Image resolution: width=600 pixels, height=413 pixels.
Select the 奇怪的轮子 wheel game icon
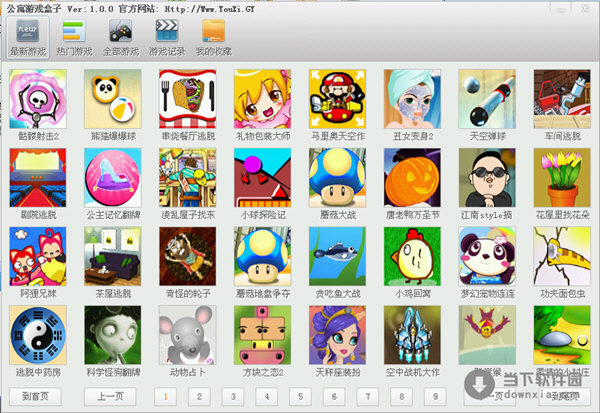click(x=188, y=256)
